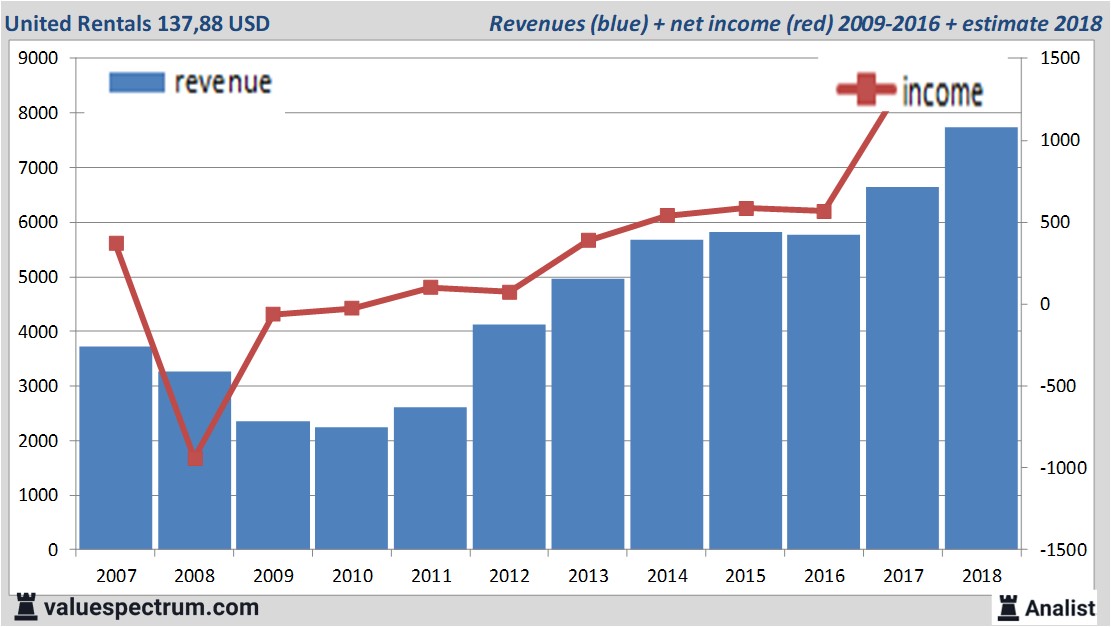Viewport: 1111px width, 627px height.
Task: Click the Analist label text
Action: click(x=1062, y=607)
